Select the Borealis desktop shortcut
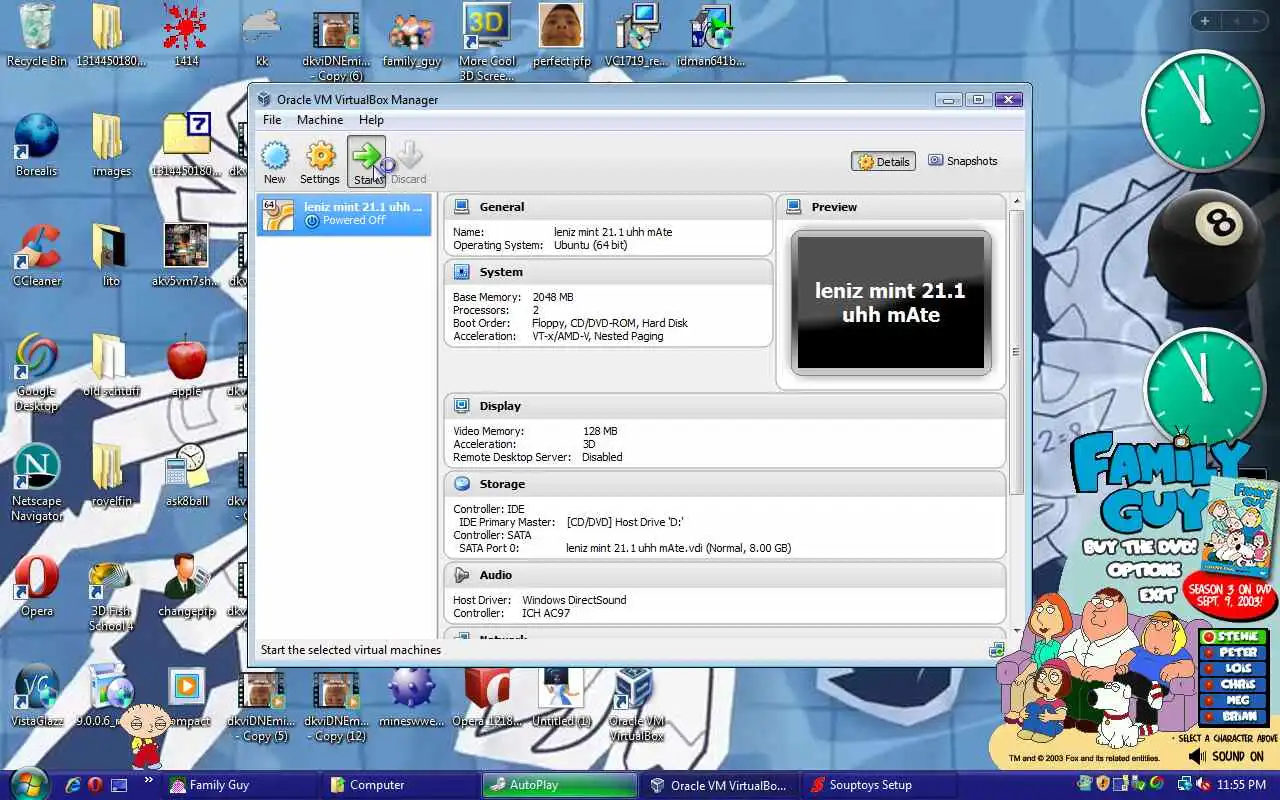The width and height of the screenshot is (1280, 800). [x=37, y=146]
